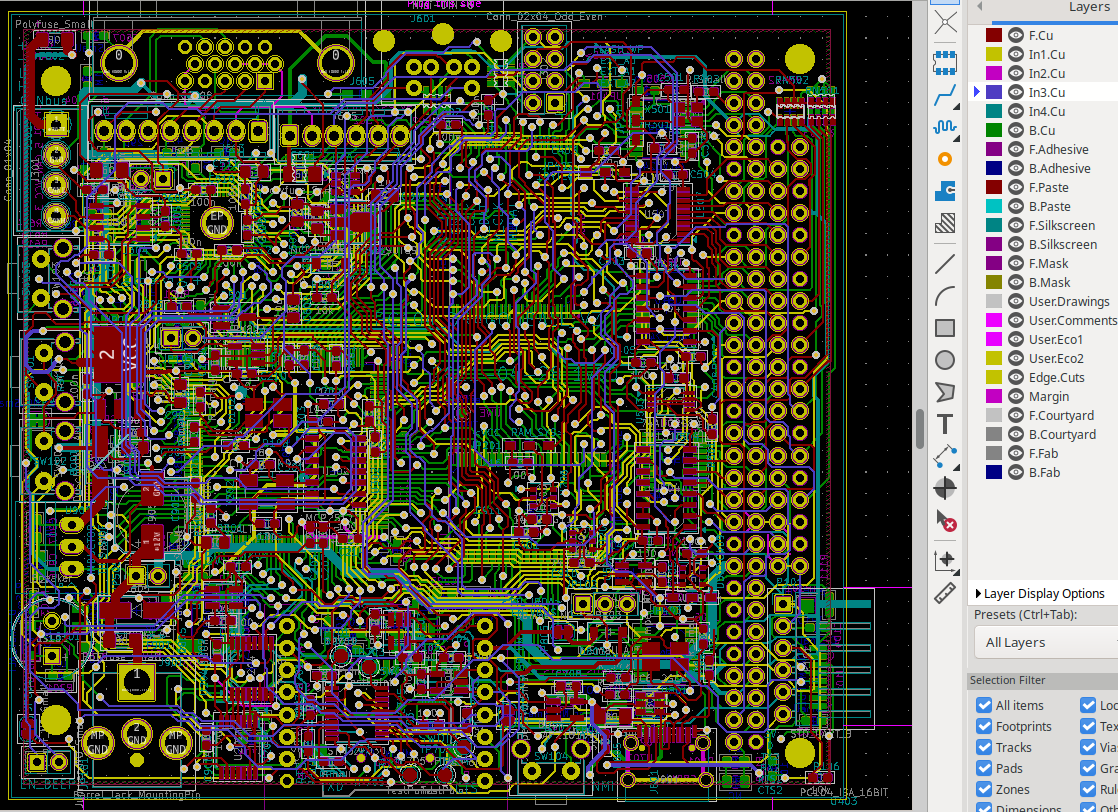Image resolution: width=1118 pixels, height=812 pixels.
Task: Select the Delete Items tool
Action: (945, 520)
